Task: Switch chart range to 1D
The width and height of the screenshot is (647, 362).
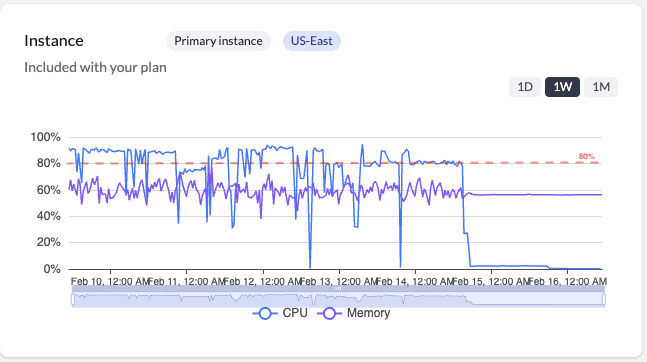Action: pos(525,87)
